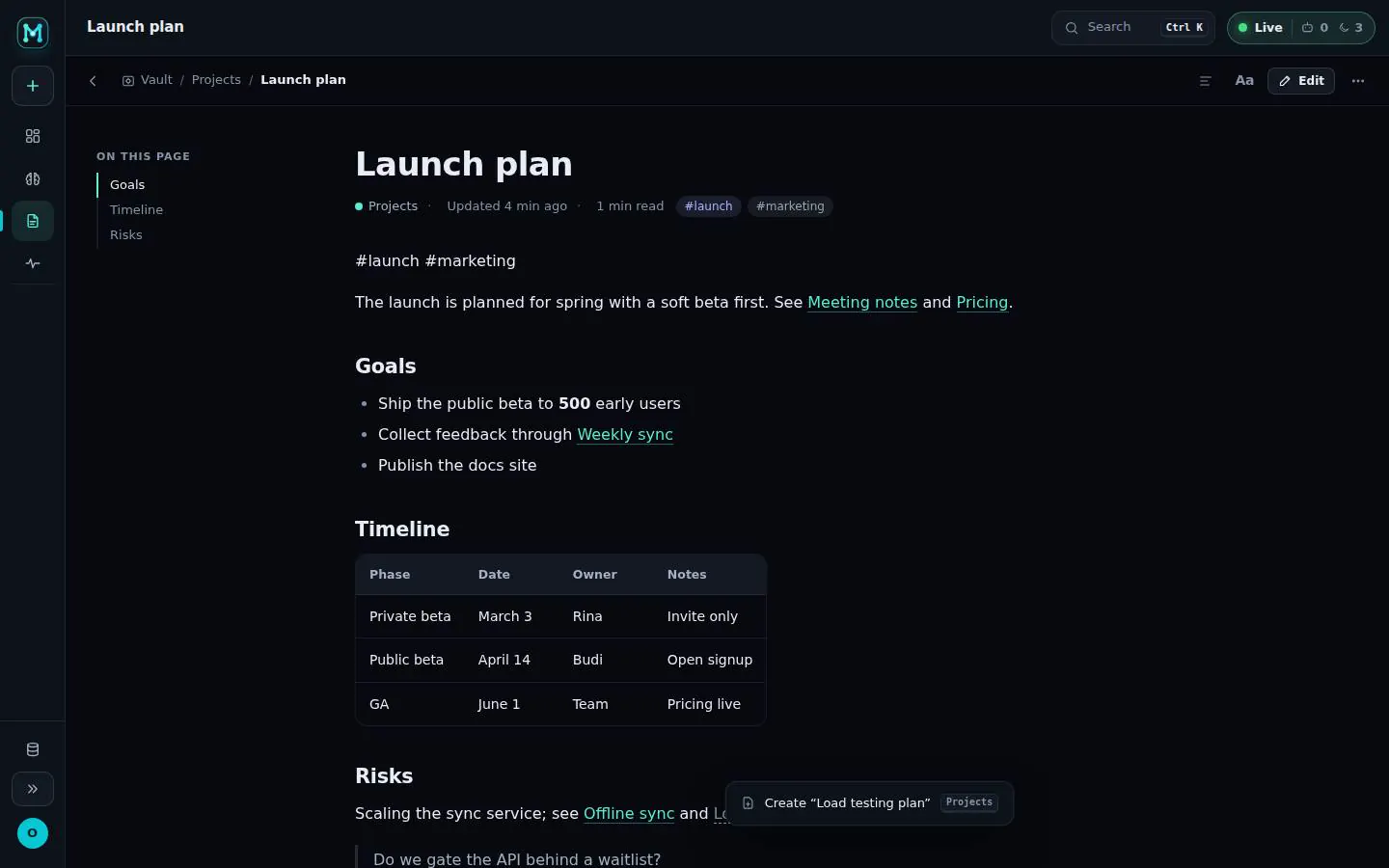Click the Projects breadcrumb
This screenshot has width=1389, height=868.
tap(216, 80)
